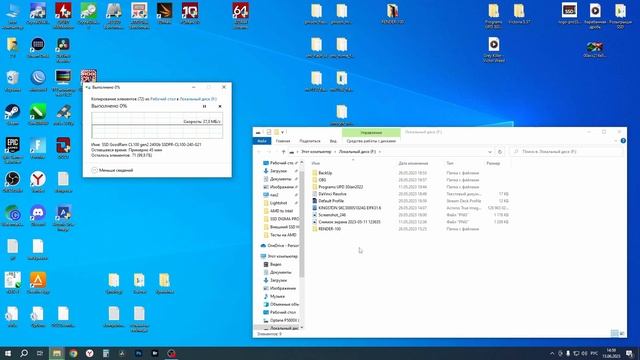The image size is (640, 360).
Task: Follow the Рабочий стол source link
Action: tap(163, 99)
